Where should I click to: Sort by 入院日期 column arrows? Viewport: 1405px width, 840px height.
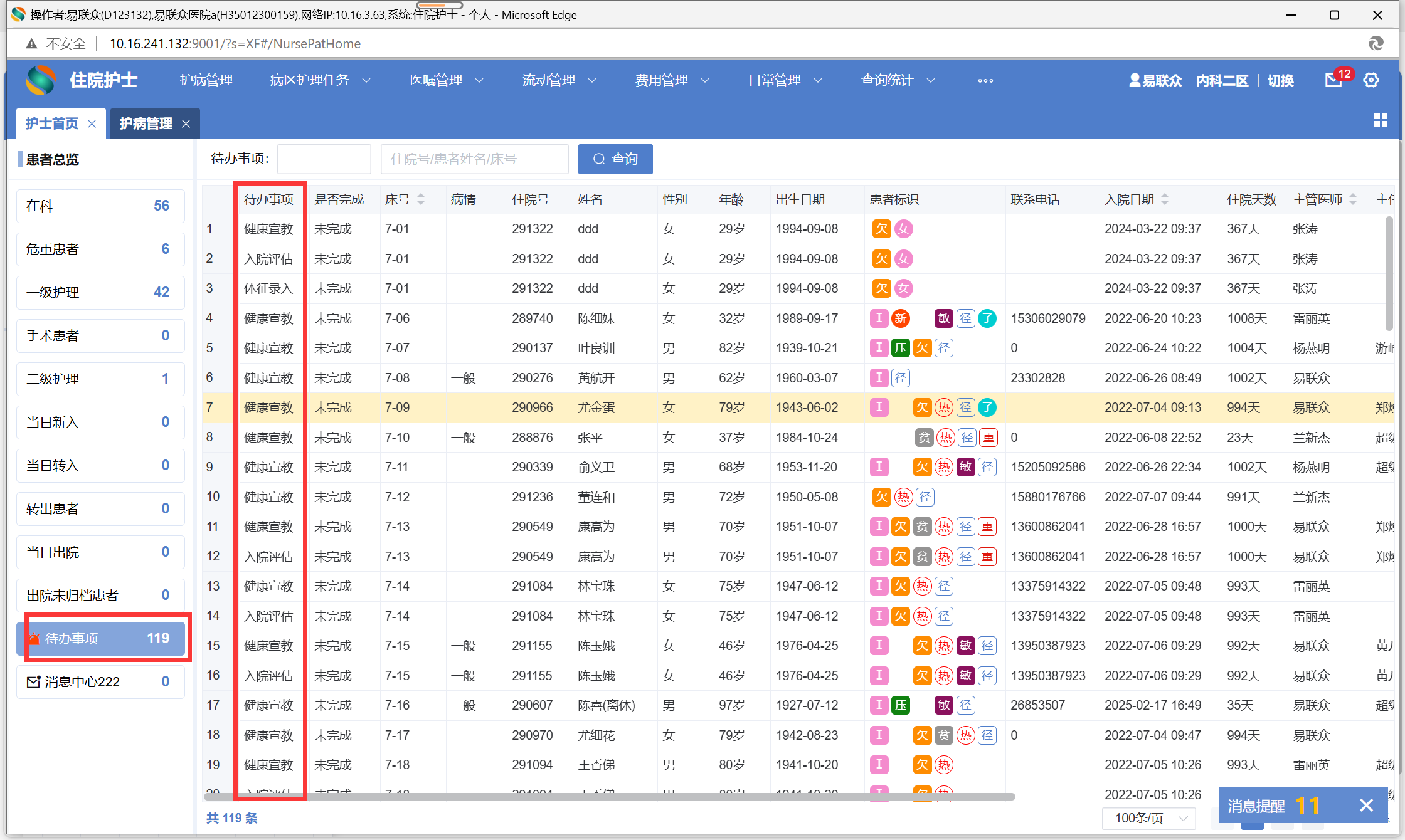pos(1165,199)
